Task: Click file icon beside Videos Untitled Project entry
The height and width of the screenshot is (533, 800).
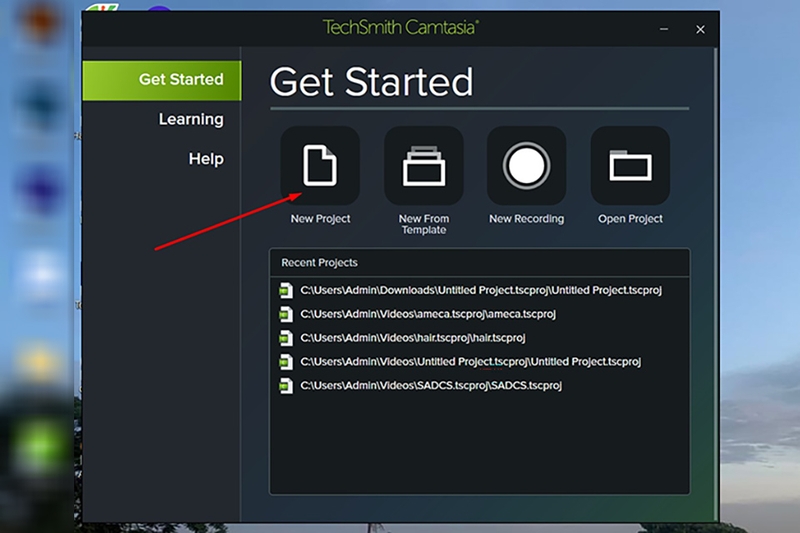Action: 286,362
